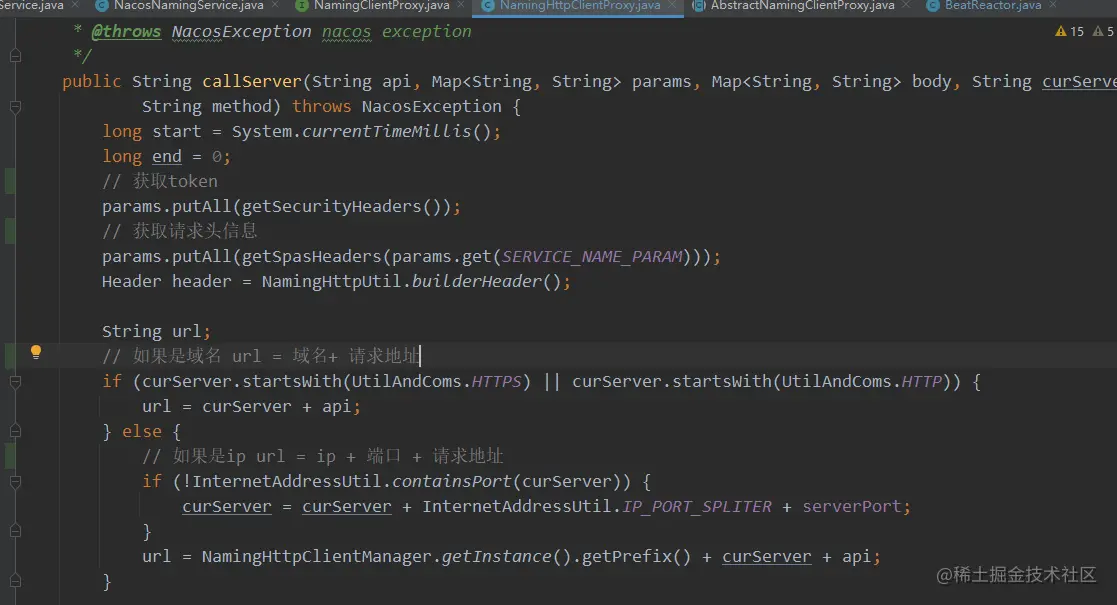Click the NacosNamingService.java class icon
Screen dimensions: 1117x605
pyautogui.click(x=102, y=6)
